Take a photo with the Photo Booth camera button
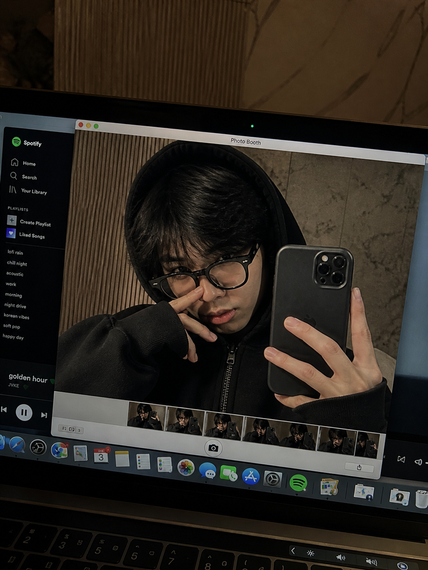This screenshot has height=570, width=428. [x=213, y=448]
